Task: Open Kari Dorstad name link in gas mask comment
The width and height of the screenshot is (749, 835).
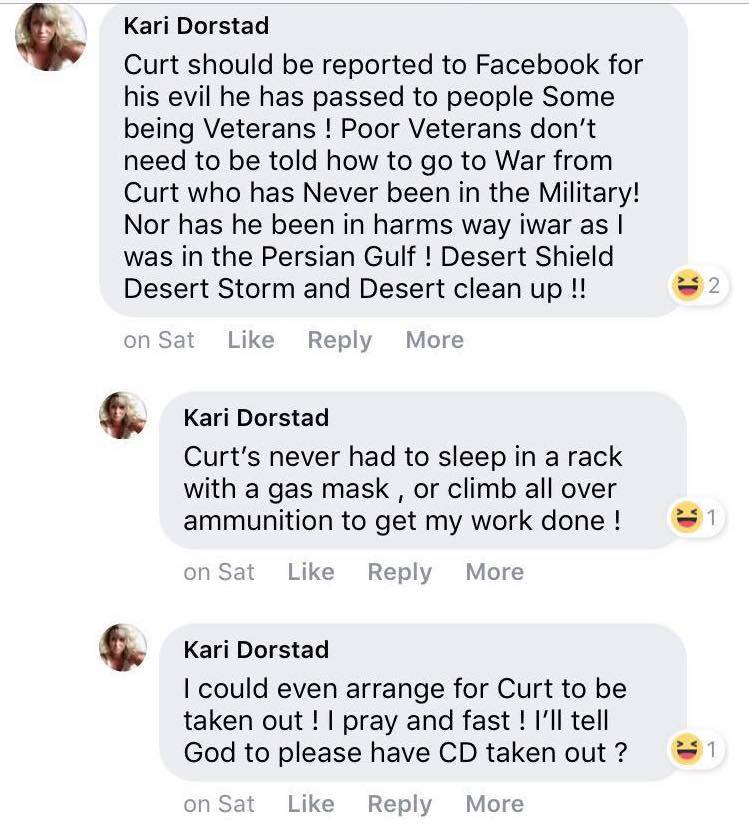Action: click(257, 418)
